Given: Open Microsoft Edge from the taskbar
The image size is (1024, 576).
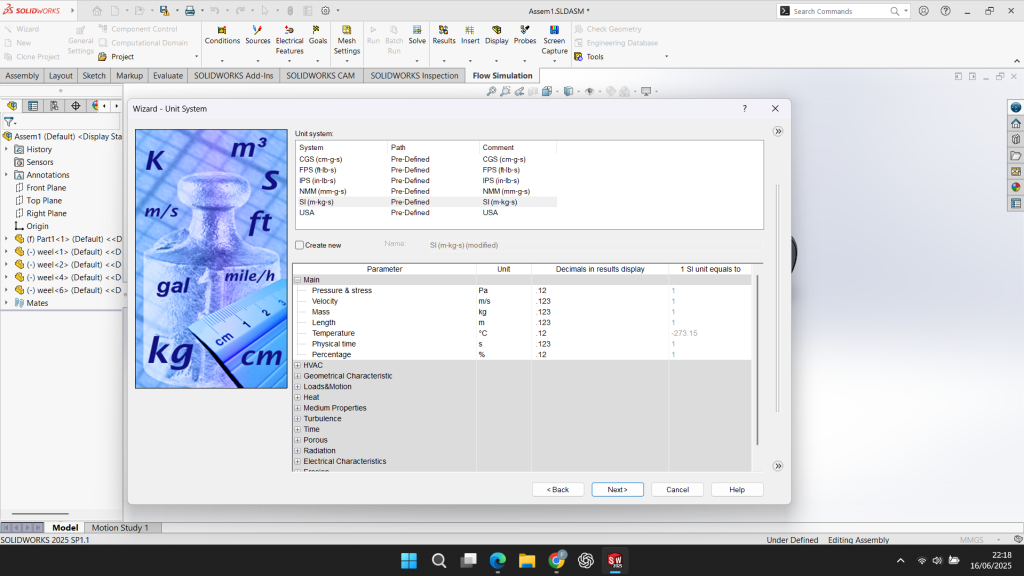Looking at the screenshot, I should point(498,560).
